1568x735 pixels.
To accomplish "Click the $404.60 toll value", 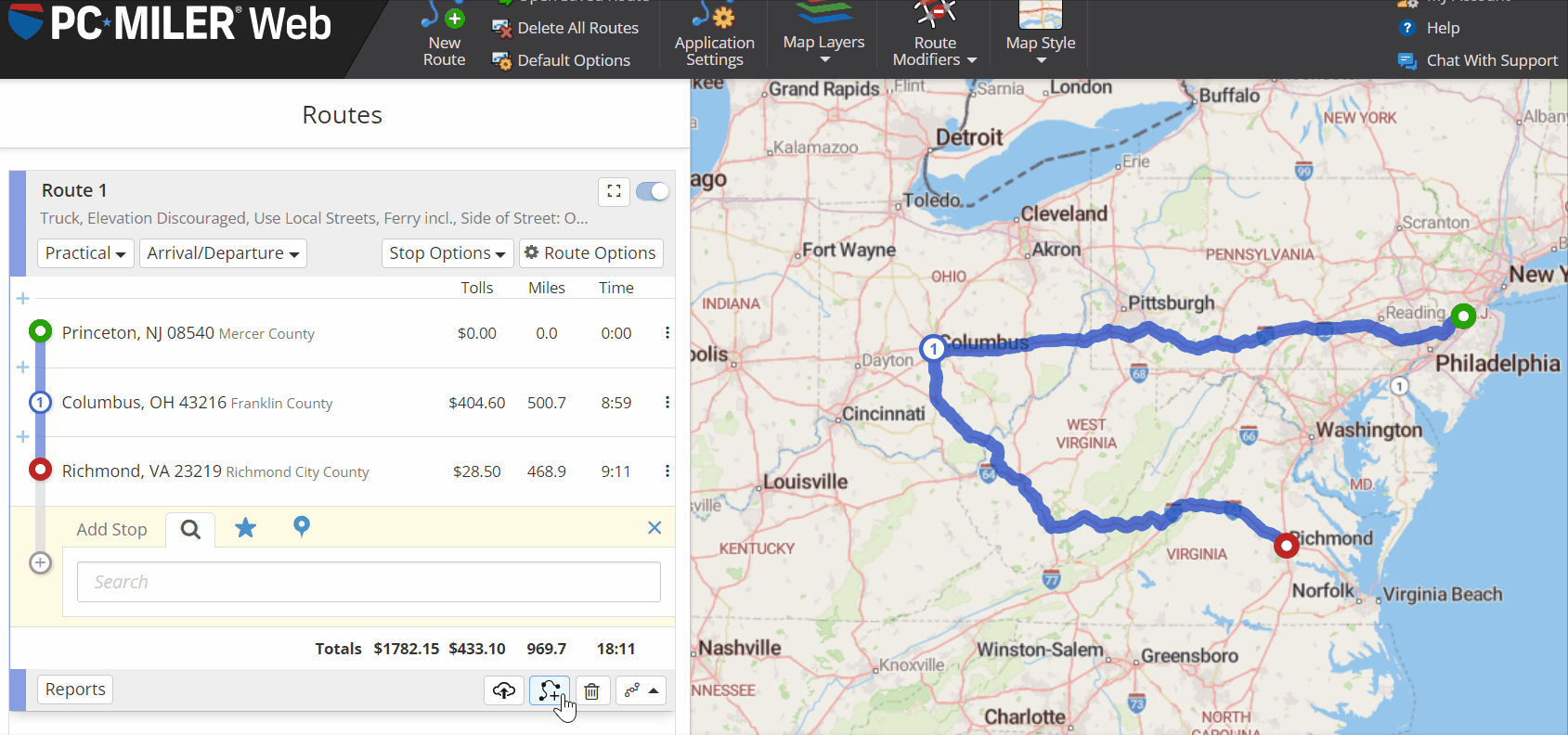I will pyautogui.click(x=477, y=403).
